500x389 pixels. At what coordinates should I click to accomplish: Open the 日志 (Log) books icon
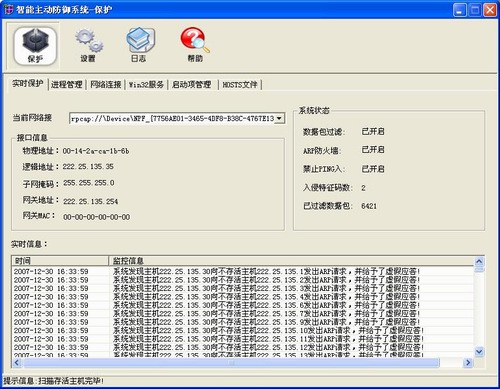[x=139, y=46]
